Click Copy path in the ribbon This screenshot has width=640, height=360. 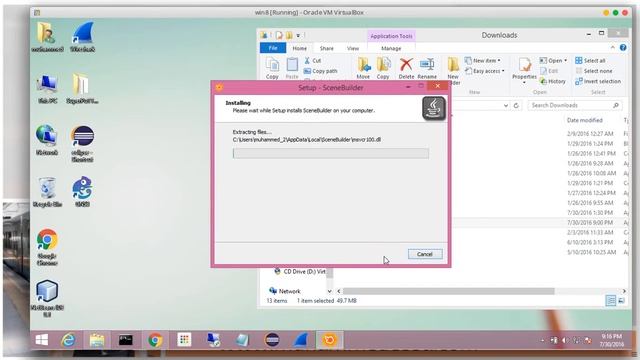pos(320,71)
